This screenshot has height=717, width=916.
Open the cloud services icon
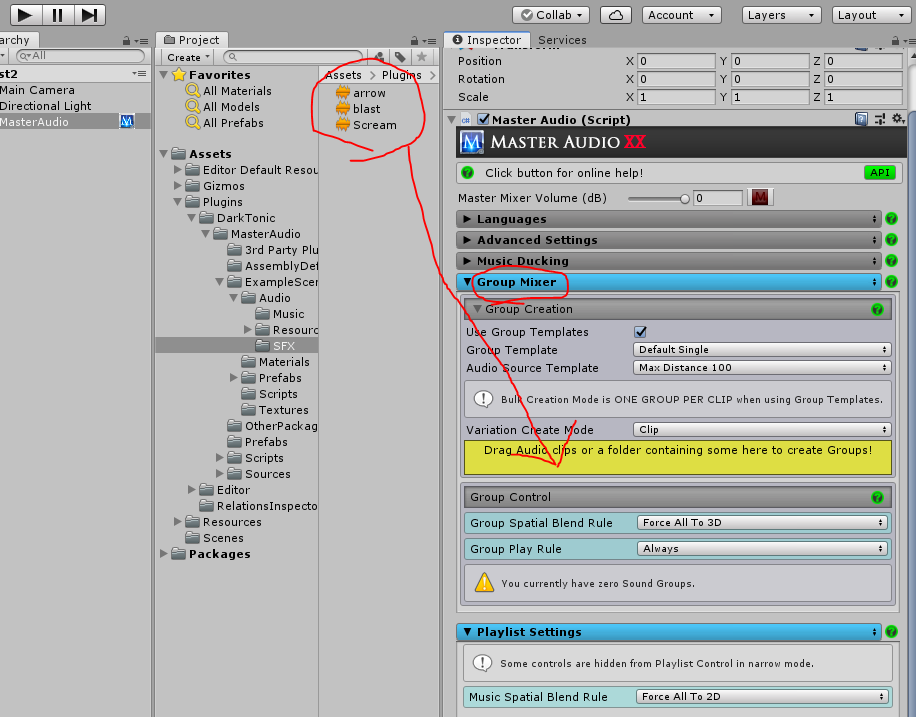618,15
